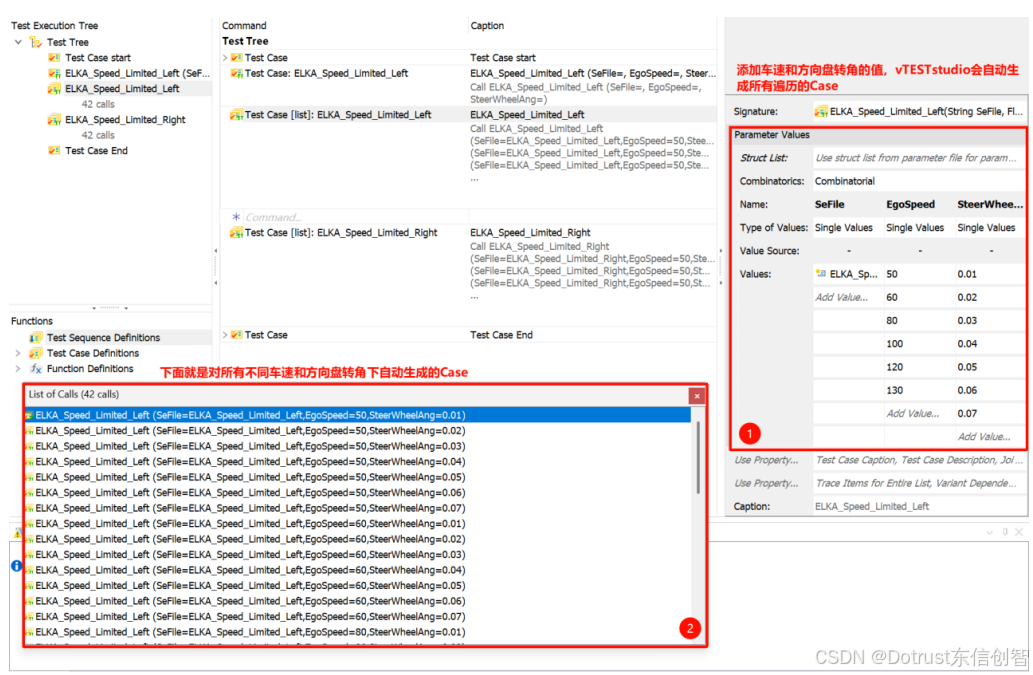This screenshot has width=1033, height=675.
Task: Click into the new Command... input row
Action: point(356,217)
